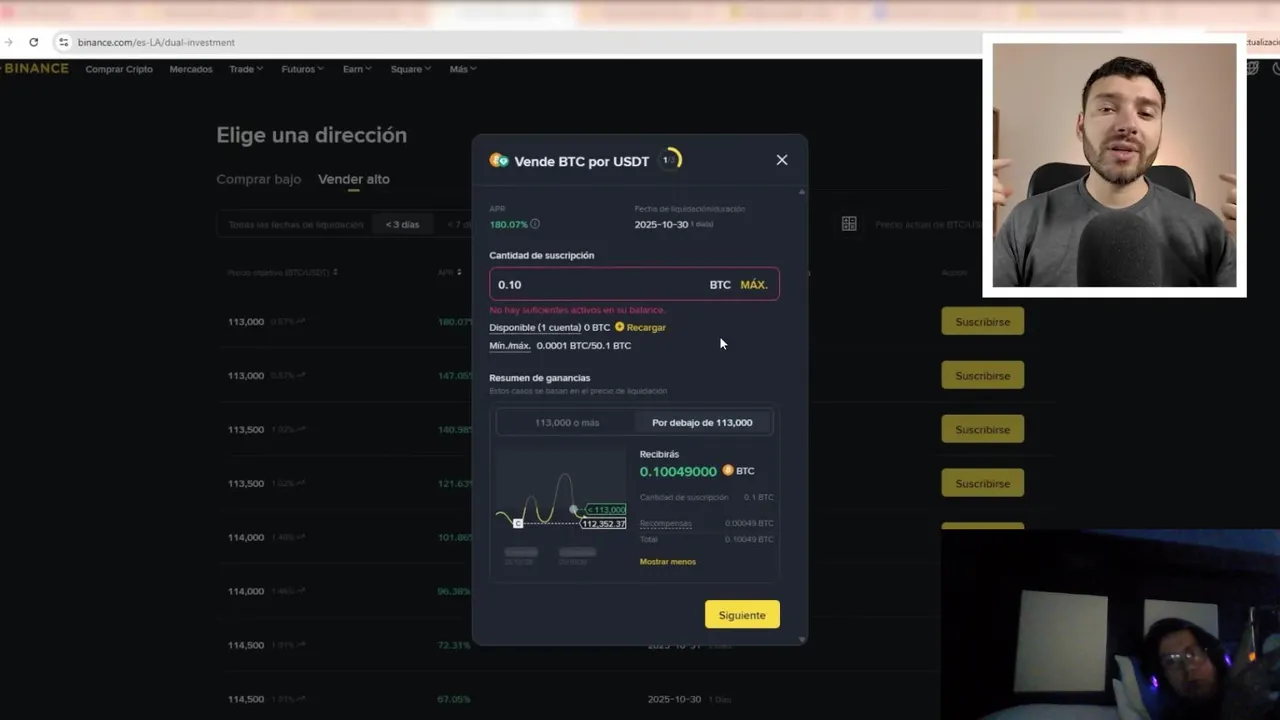The width and height of the screenshot is (1280, 720).
Task: Close the Vende BTC por USDT dialog
Action: click(782, 160)
